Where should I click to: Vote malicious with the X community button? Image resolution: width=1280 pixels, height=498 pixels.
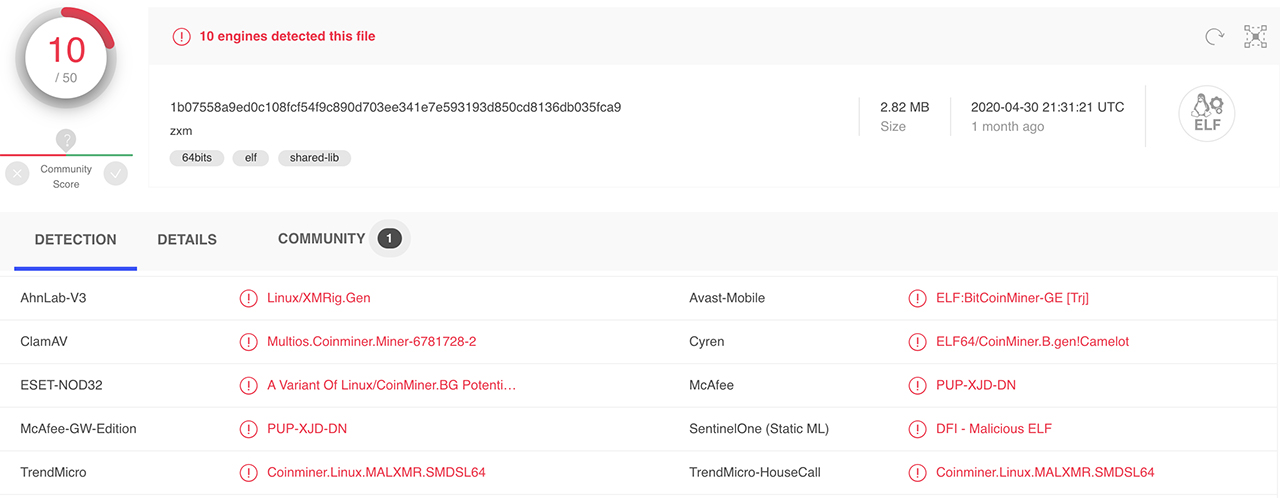pyautogui.click(x=17, y=174)
